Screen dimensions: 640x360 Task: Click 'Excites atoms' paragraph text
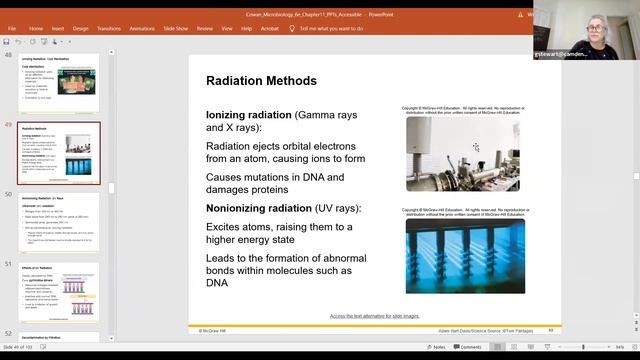279,233
